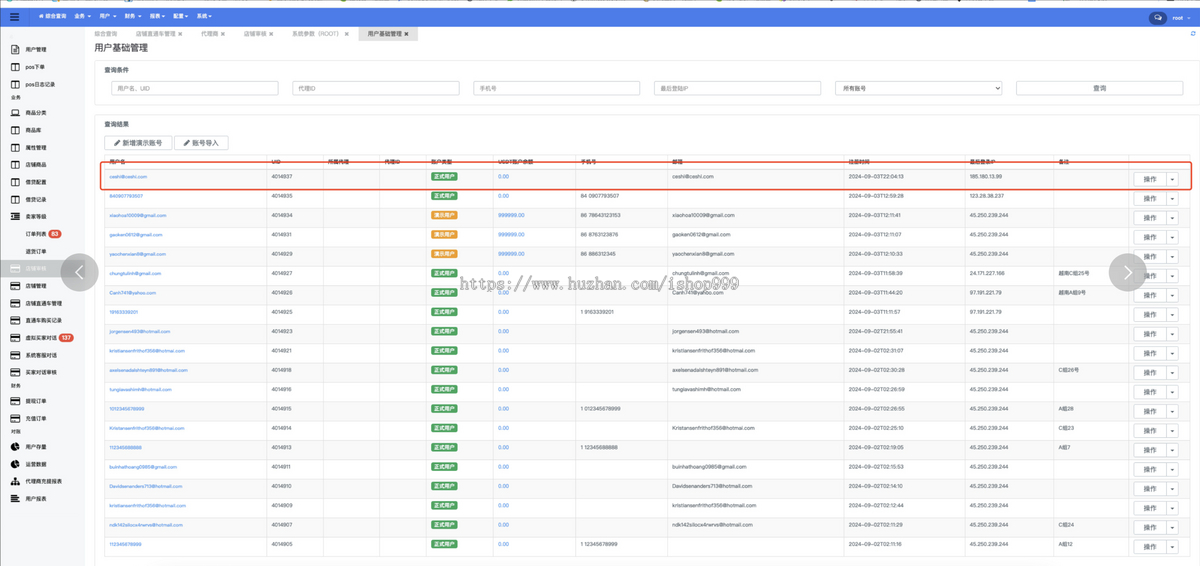This screenshot has height=566, width=1200.
Task: Open 提现订单 in the sidebar
Action: [x=35, y=401]
